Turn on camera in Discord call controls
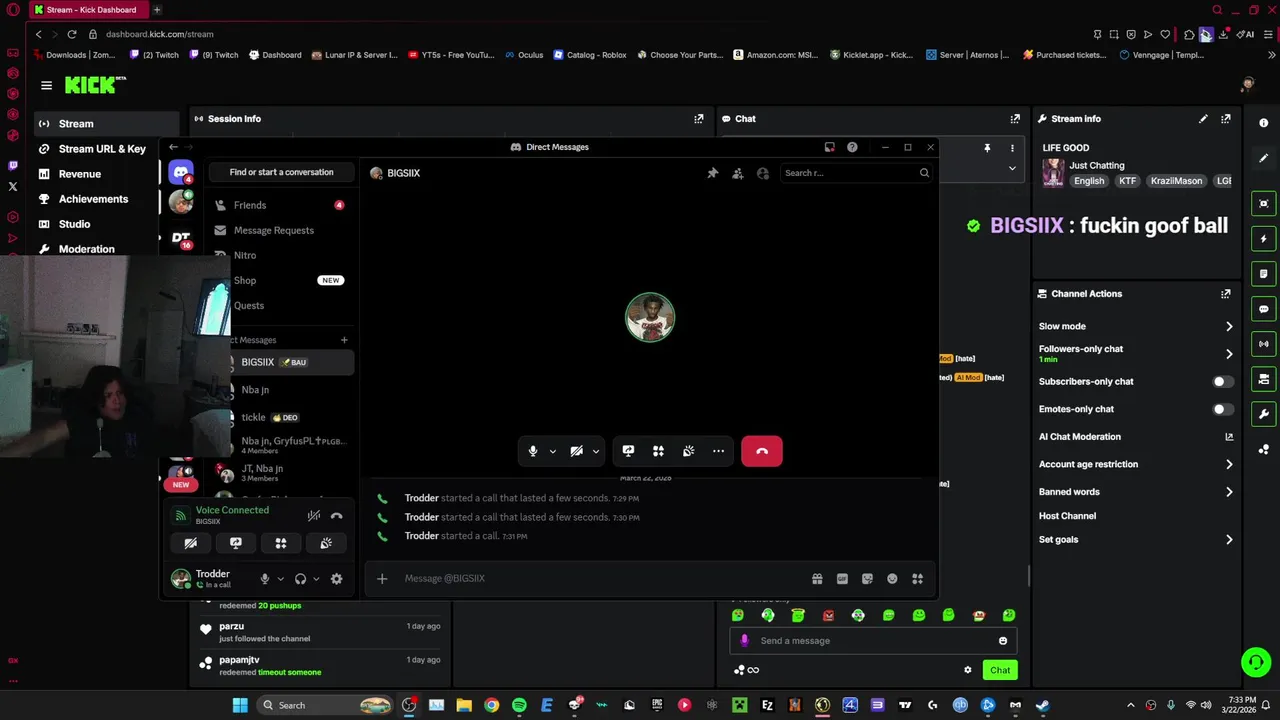 tap(576, 451)
